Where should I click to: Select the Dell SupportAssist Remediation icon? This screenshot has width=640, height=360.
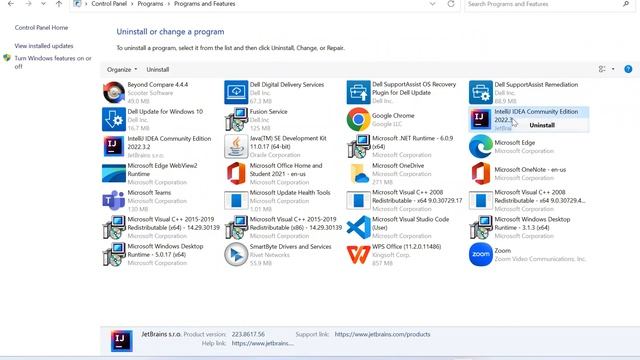click(481, 92)
